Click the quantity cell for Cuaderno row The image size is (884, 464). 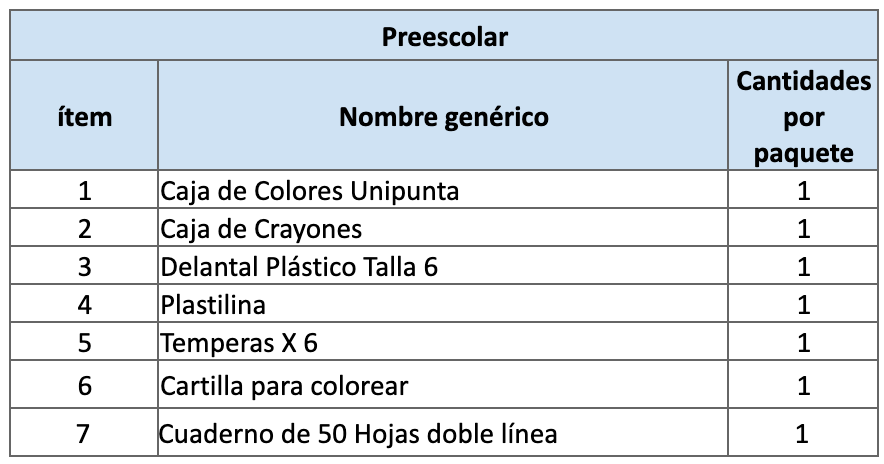[803, 434]
